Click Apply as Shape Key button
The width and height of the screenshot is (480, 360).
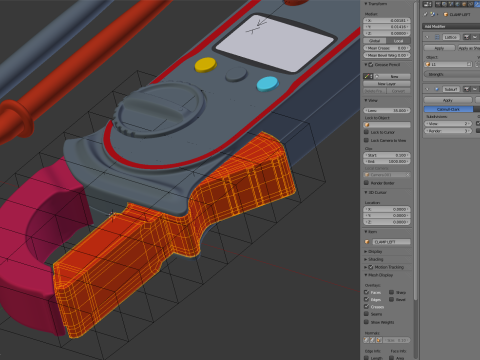(469, 48)
